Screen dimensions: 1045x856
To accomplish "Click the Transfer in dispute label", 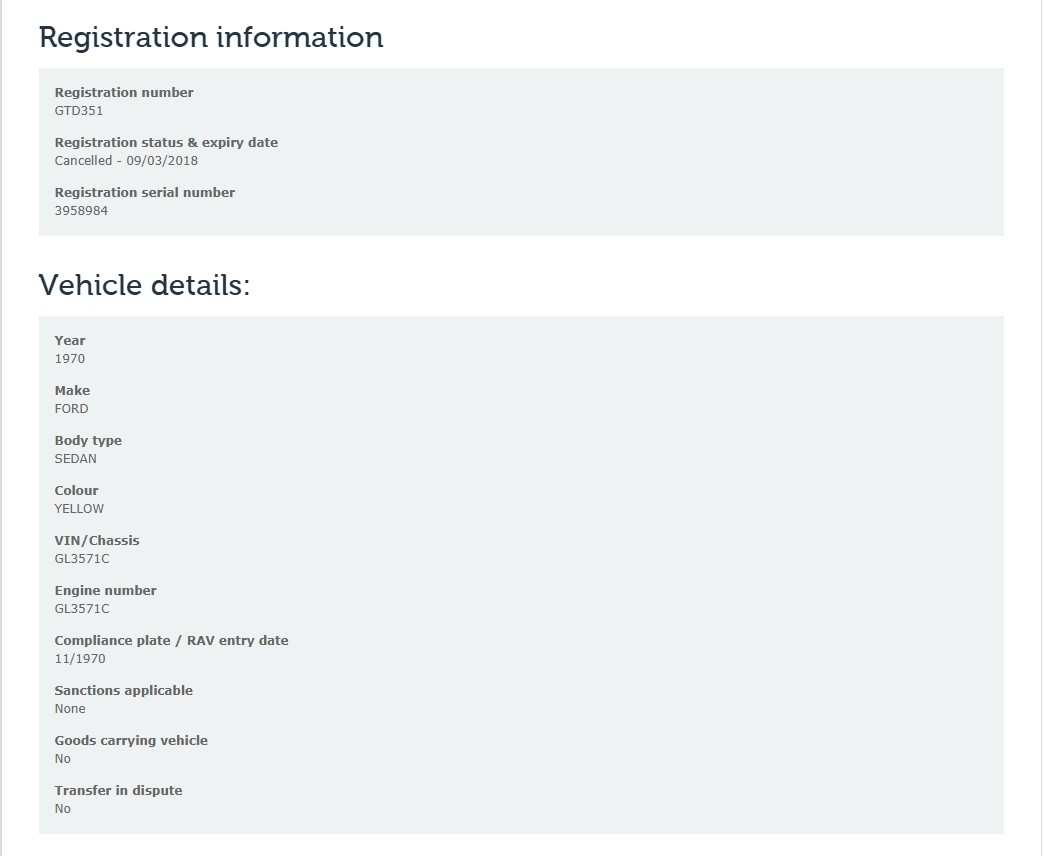I will pos(118,791).
